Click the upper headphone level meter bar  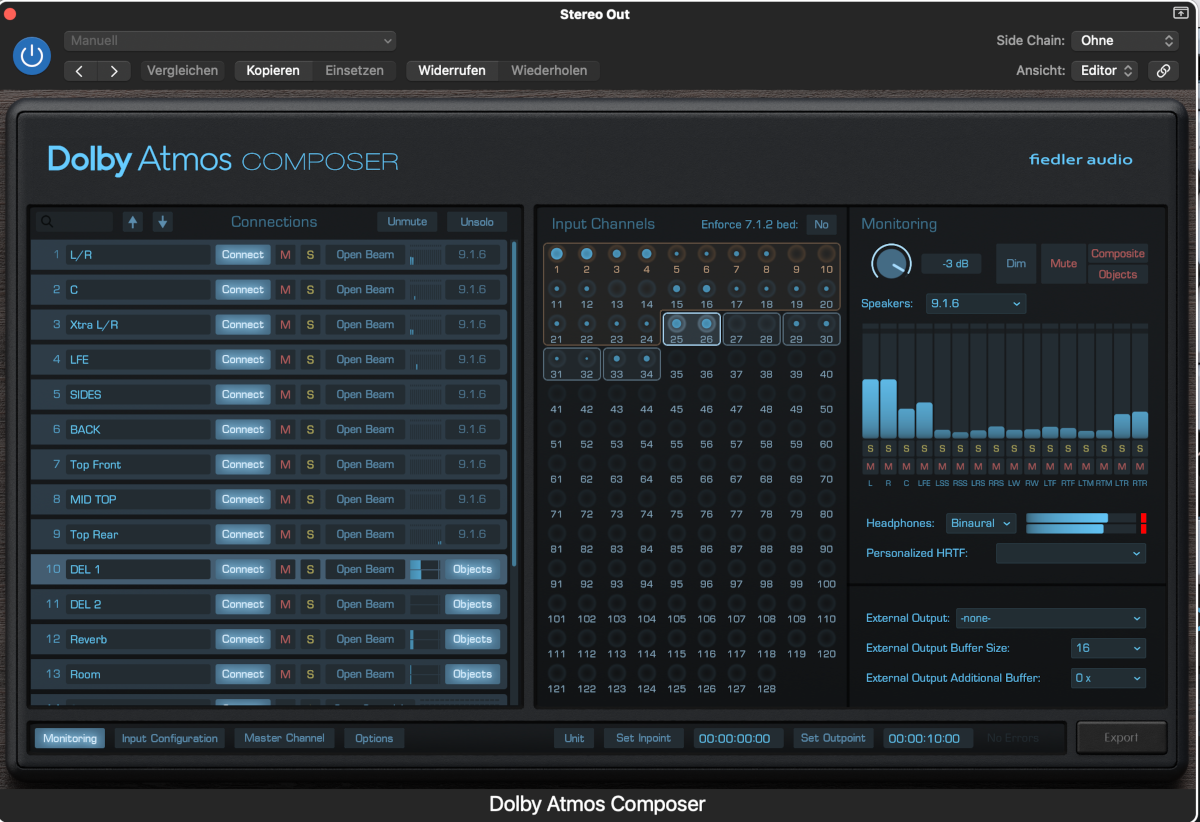tap(1082, 518)
